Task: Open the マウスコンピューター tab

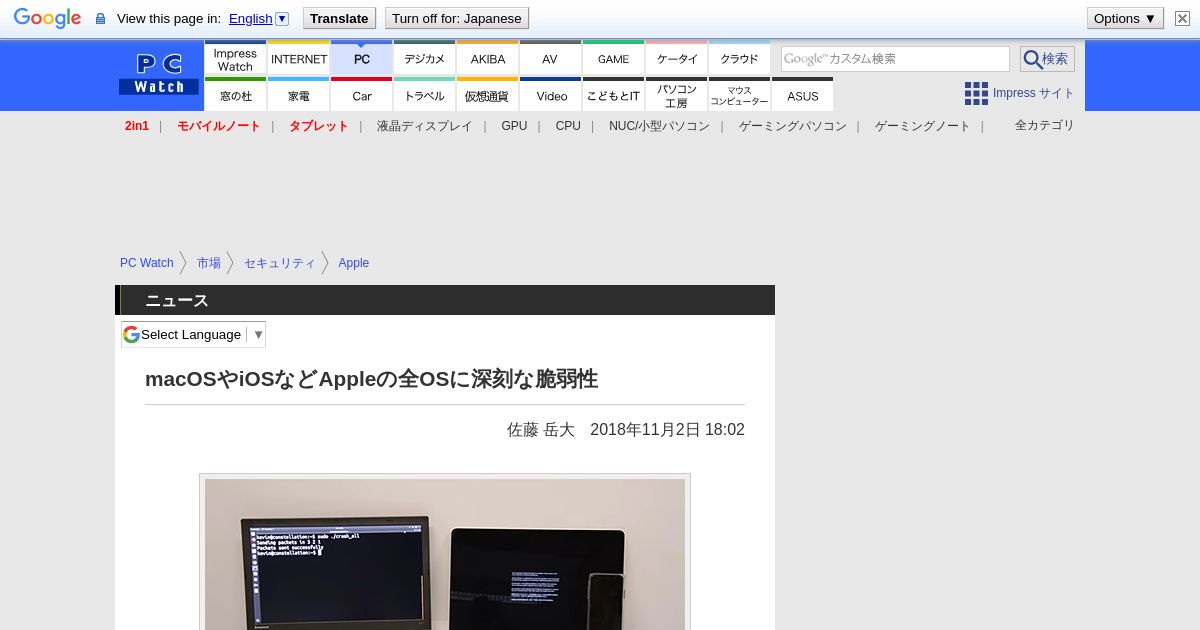Action: click(739, 95)
